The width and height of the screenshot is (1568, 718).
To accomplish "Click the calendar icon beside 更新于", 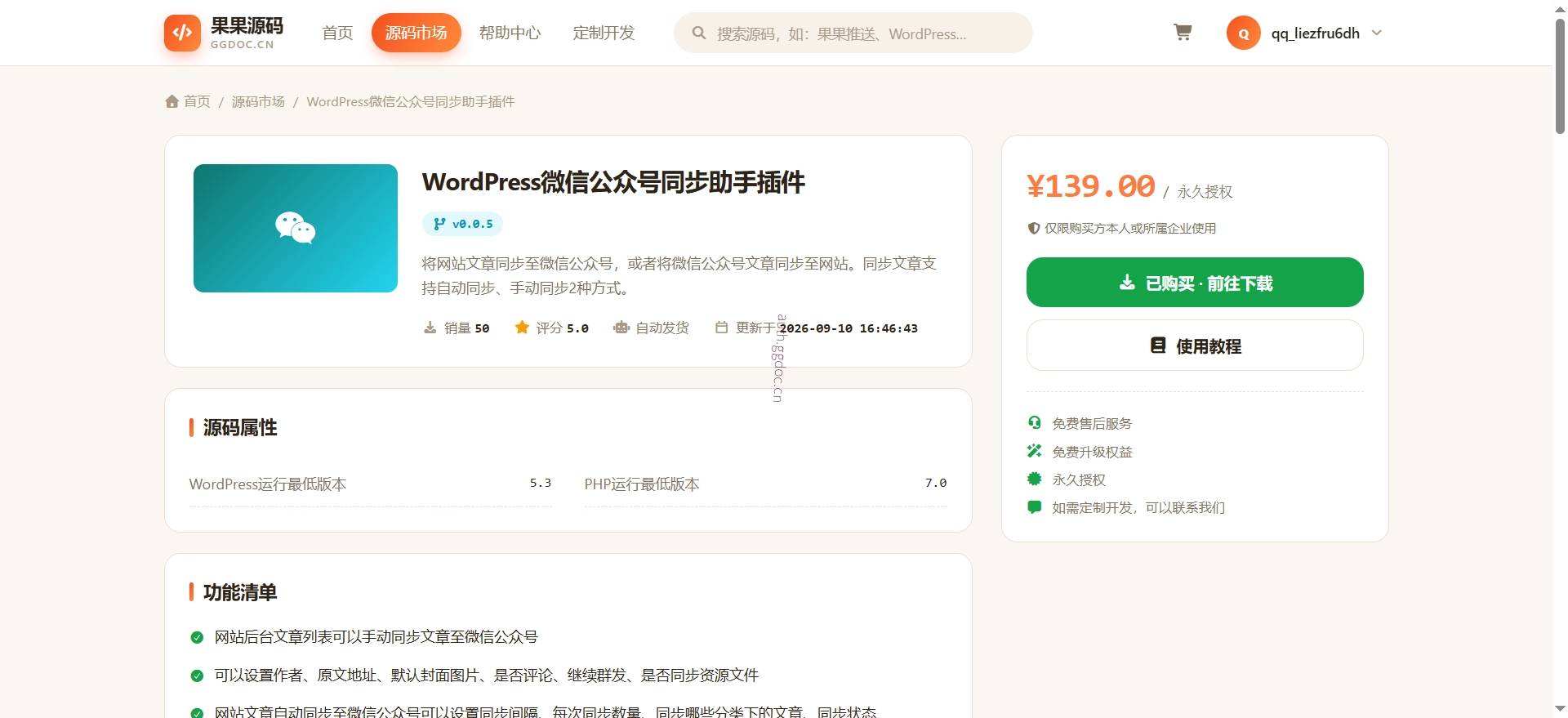I will [x=721, y=328].
